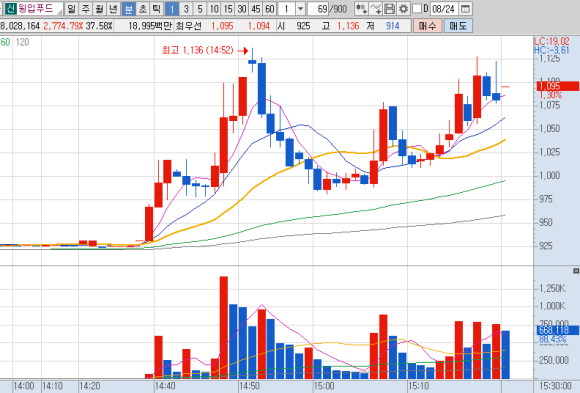Click the 88.43% volume ratio text

pyautogui.click(x=552, y=339)
